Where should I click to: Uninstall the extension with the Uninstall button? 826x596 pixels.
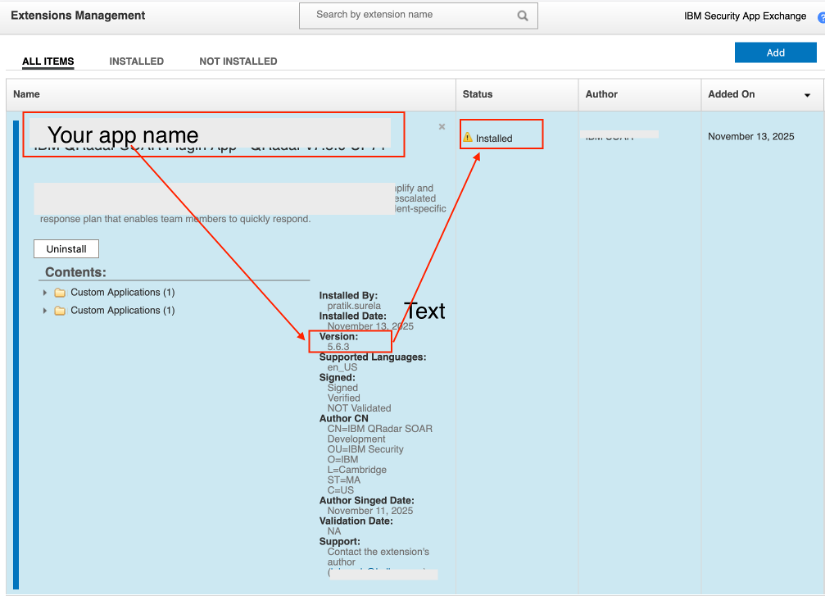click(x=66, y=249)
